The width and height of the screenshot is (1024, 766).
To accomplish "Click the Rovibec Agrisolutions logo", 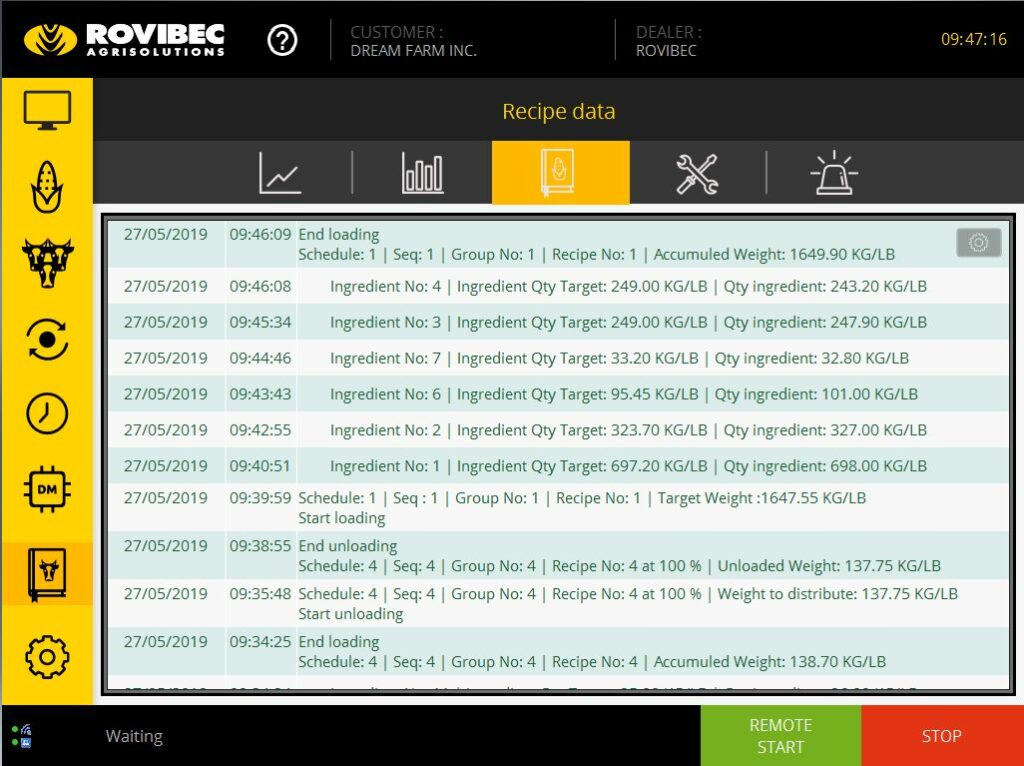I will point(124,40).
